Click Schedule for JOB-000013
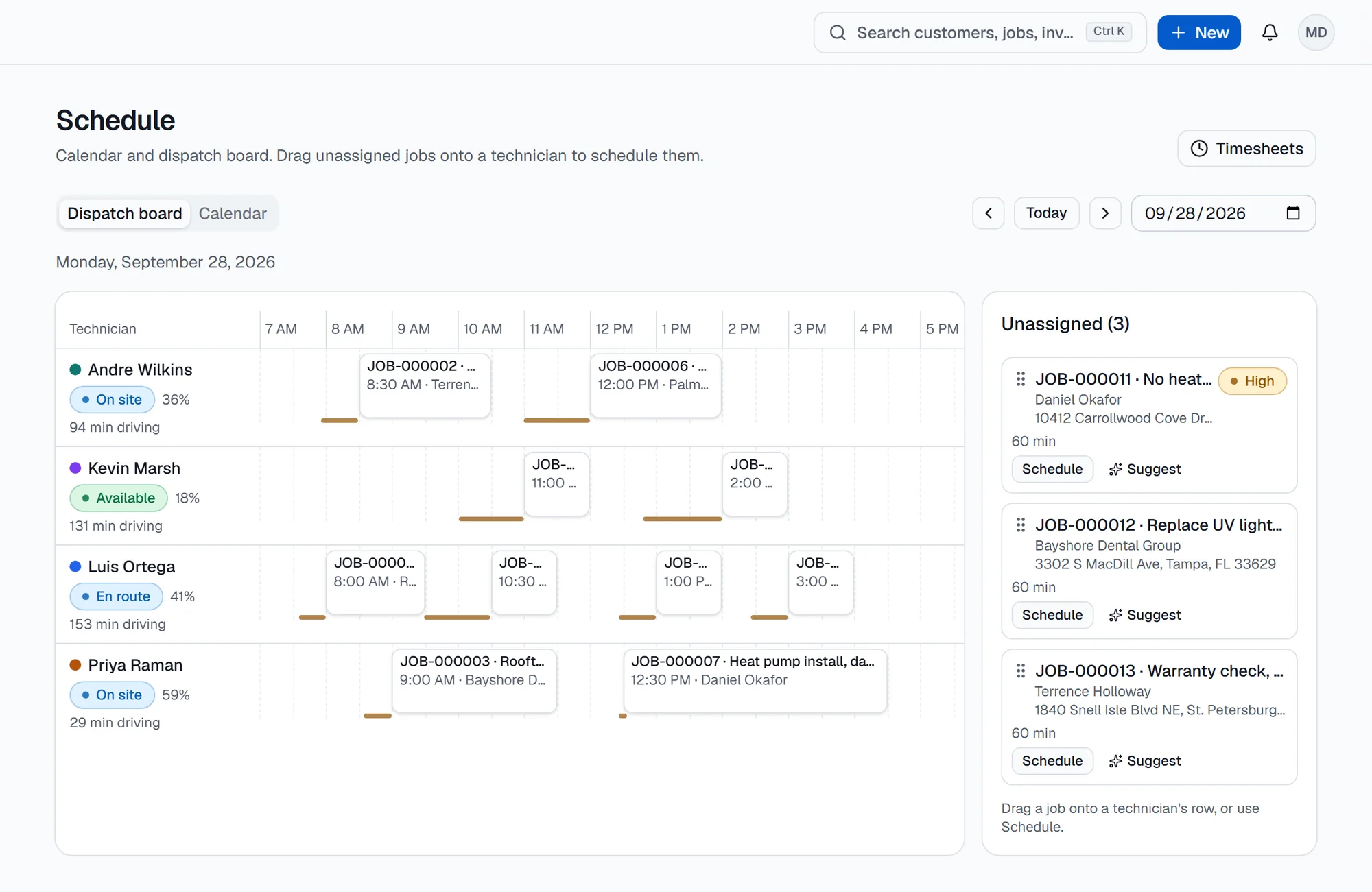 tap(1052, 761)
